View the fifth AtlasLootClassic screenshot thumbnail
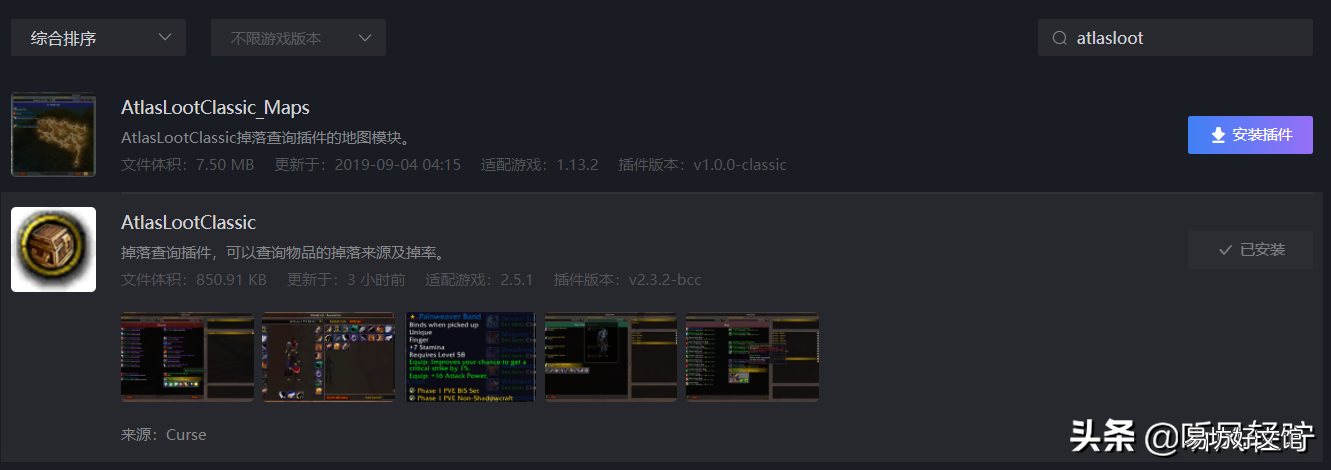 coord(752,357)
